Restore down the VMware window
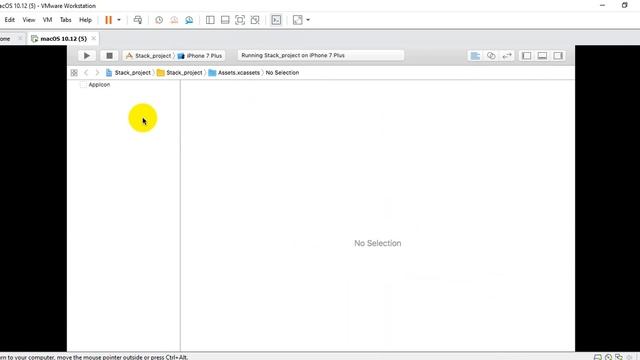The image size is (640, 360). click(x=624, y=5)
